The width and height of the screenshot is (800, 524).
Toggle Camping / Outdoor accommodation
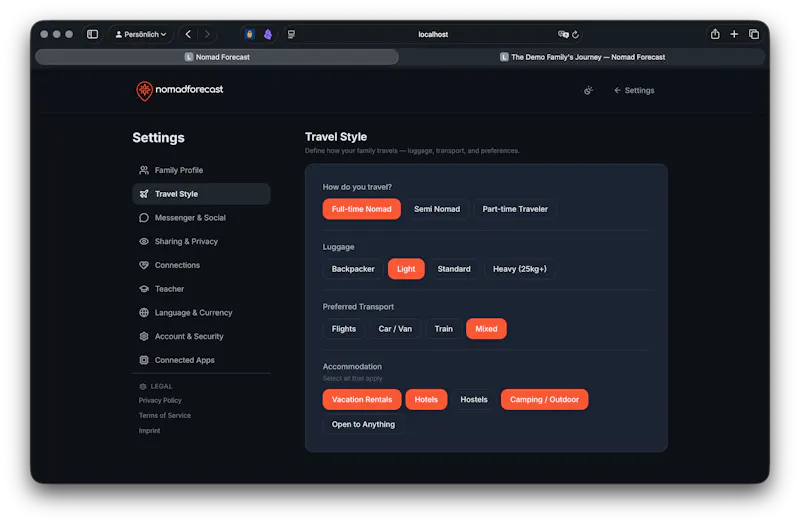click(544, 400)
